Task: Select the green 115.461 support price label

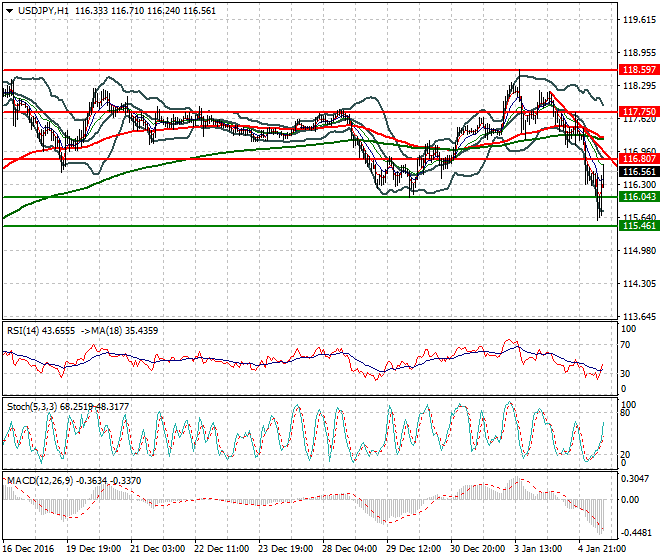Action: click(639, 226)
